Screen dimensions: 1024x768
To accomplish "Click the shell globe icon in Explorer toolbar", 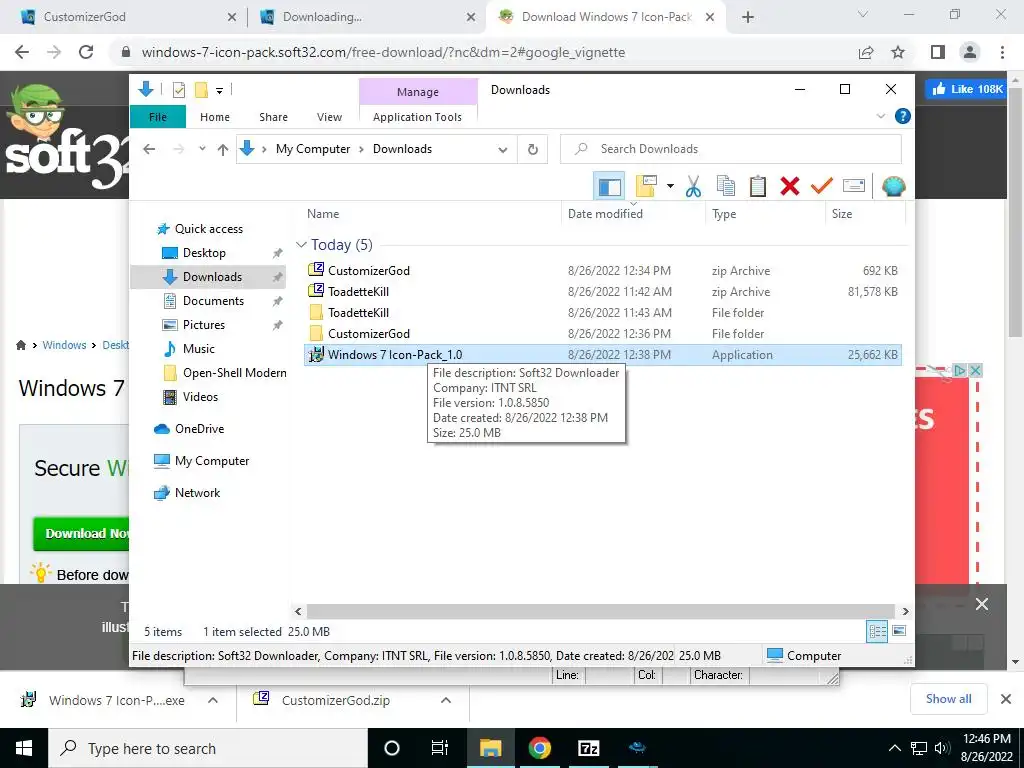I will 893,187.
